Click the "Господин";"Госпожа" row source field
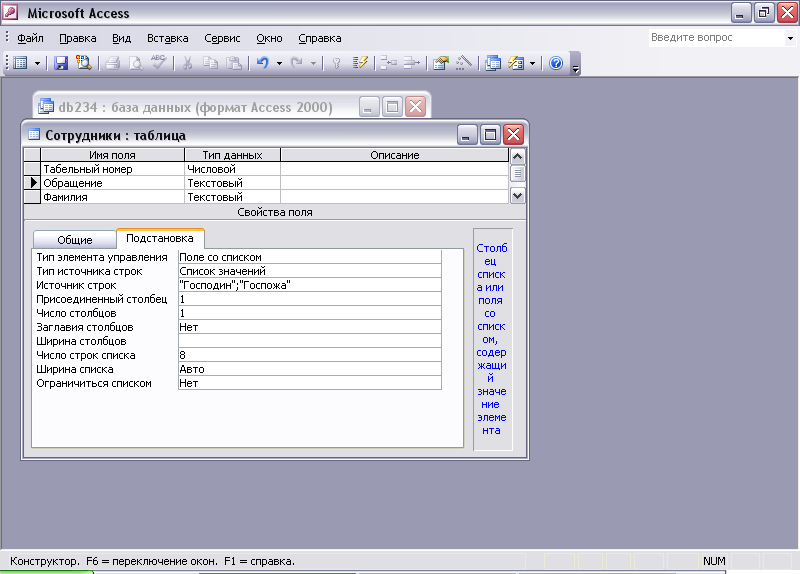Screen dimensions: 800x574 click(x=309, y=285)
